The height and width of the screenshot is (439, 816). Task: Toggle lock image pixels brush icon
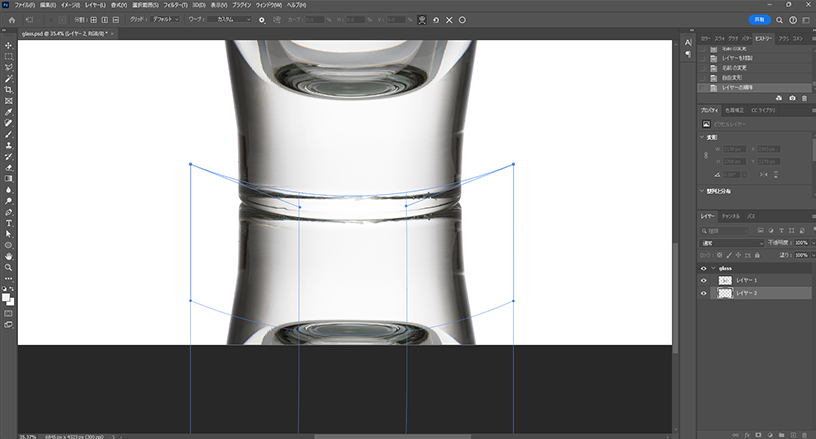(x=729, y=255)
